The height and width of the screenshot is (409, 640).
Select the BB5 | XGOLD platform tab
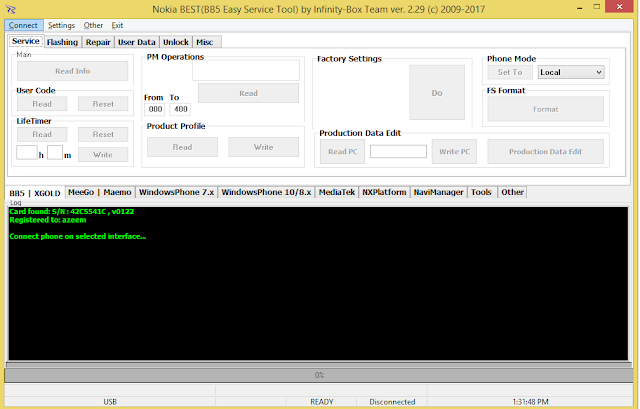(x=35, y=193)
